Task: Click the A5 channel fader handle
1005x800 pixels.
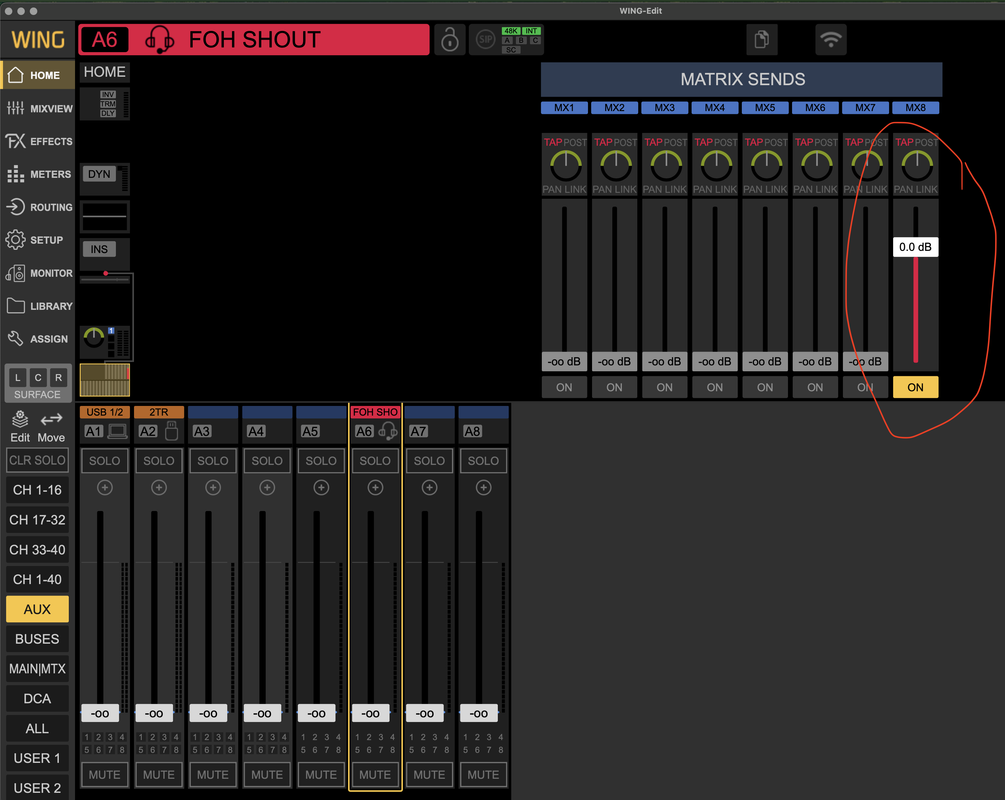Action: [317, 713]
